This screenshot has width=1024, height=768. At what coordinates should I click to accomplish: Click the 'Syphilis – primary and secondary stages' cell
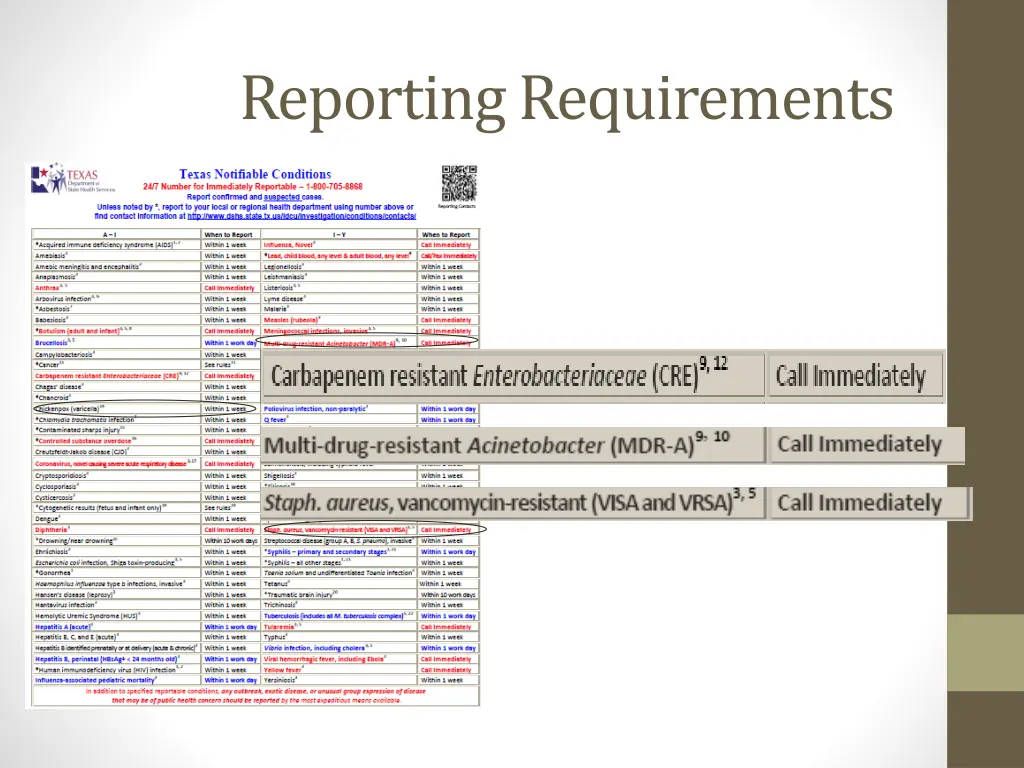point(339,552)
